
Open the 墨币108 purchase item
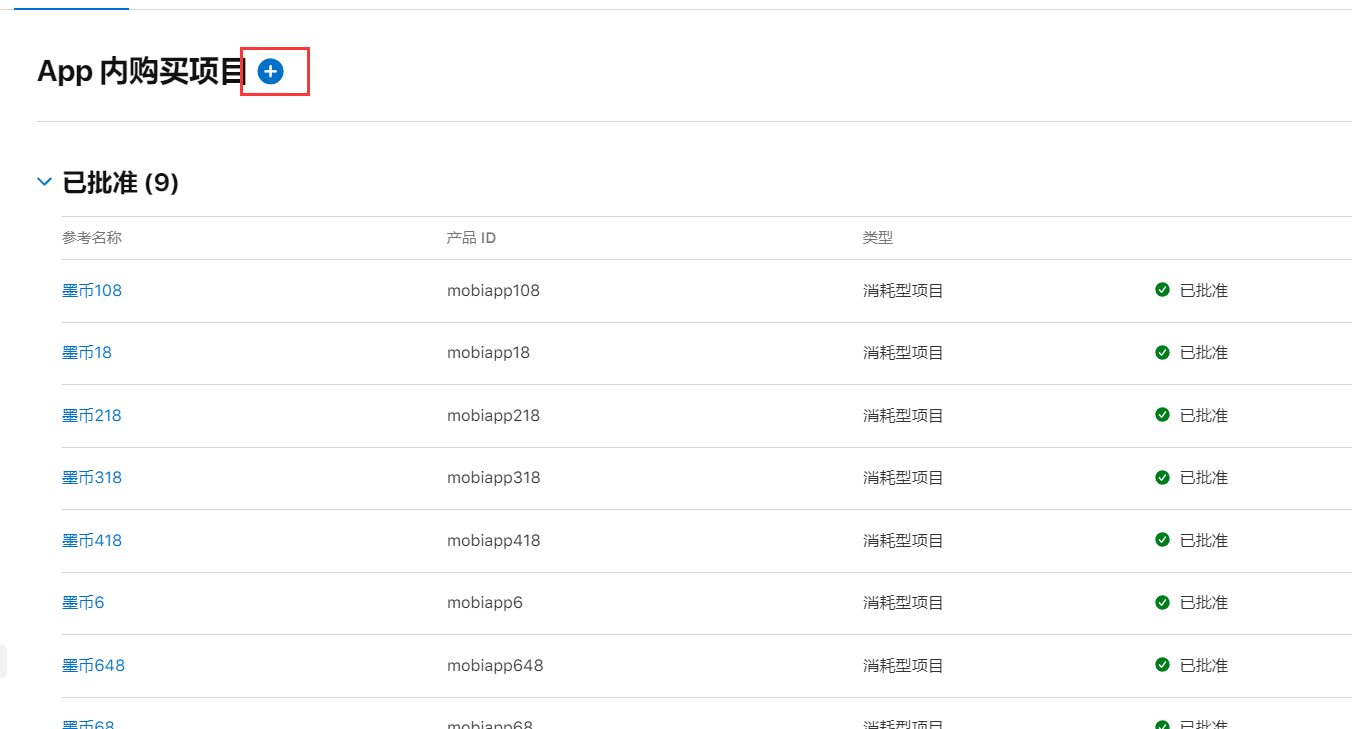click(92, 290)
